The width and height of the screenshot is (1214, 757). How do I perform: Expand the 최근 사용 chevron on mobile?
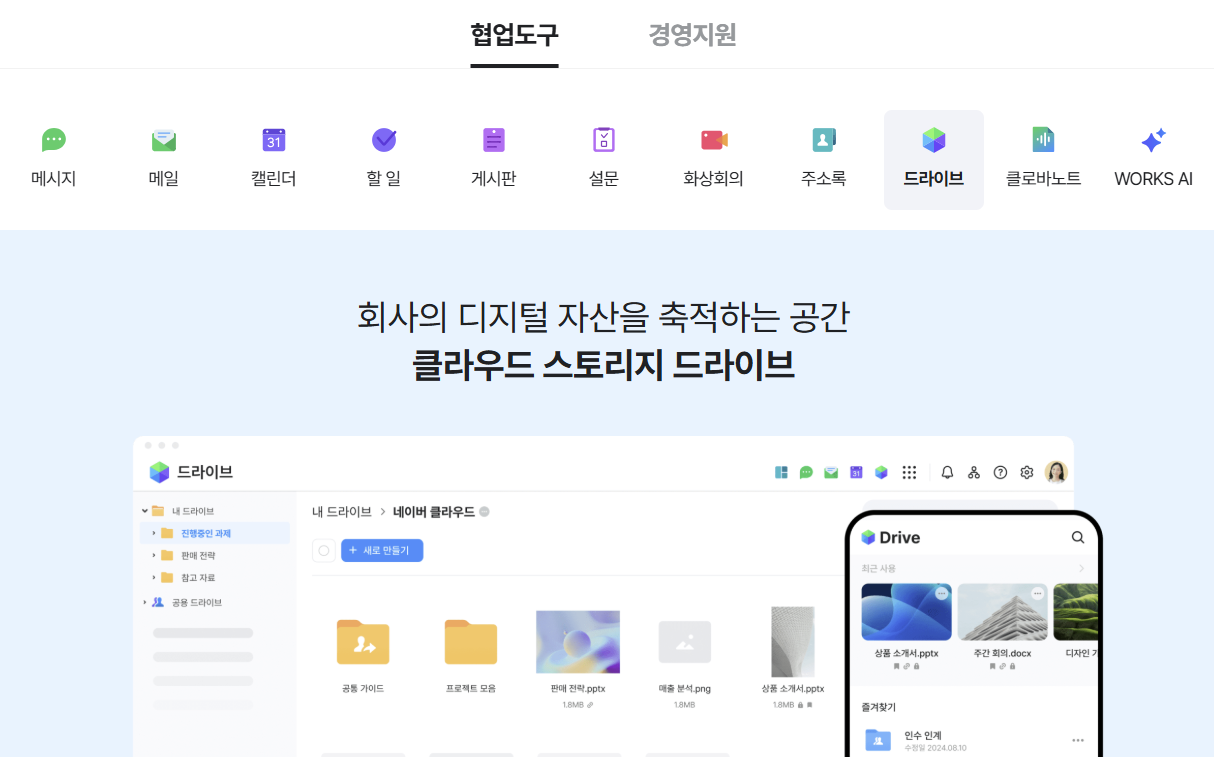tap(1081, 569)
